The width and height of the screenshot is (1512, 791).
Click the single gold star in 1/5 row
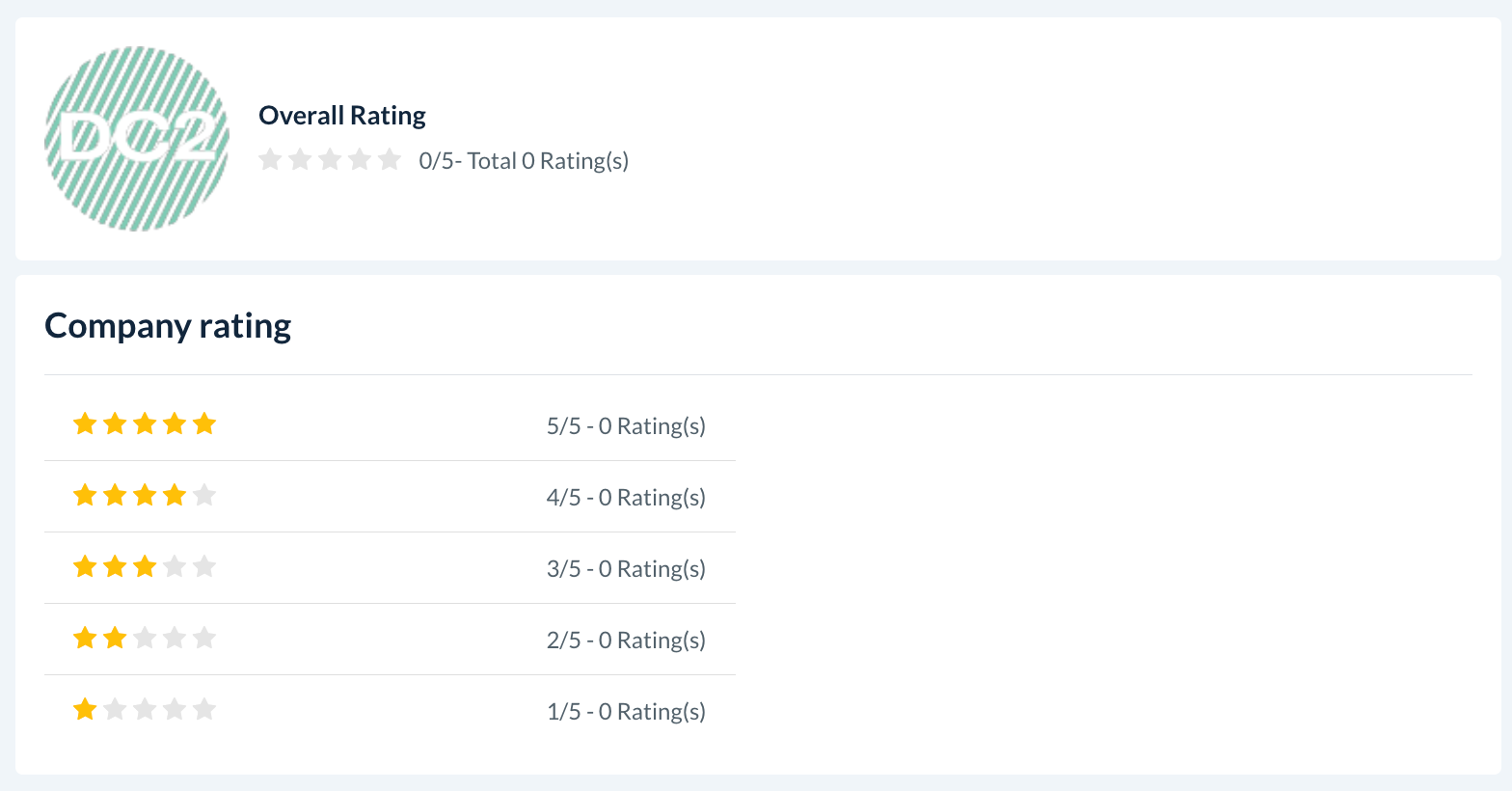85,709
